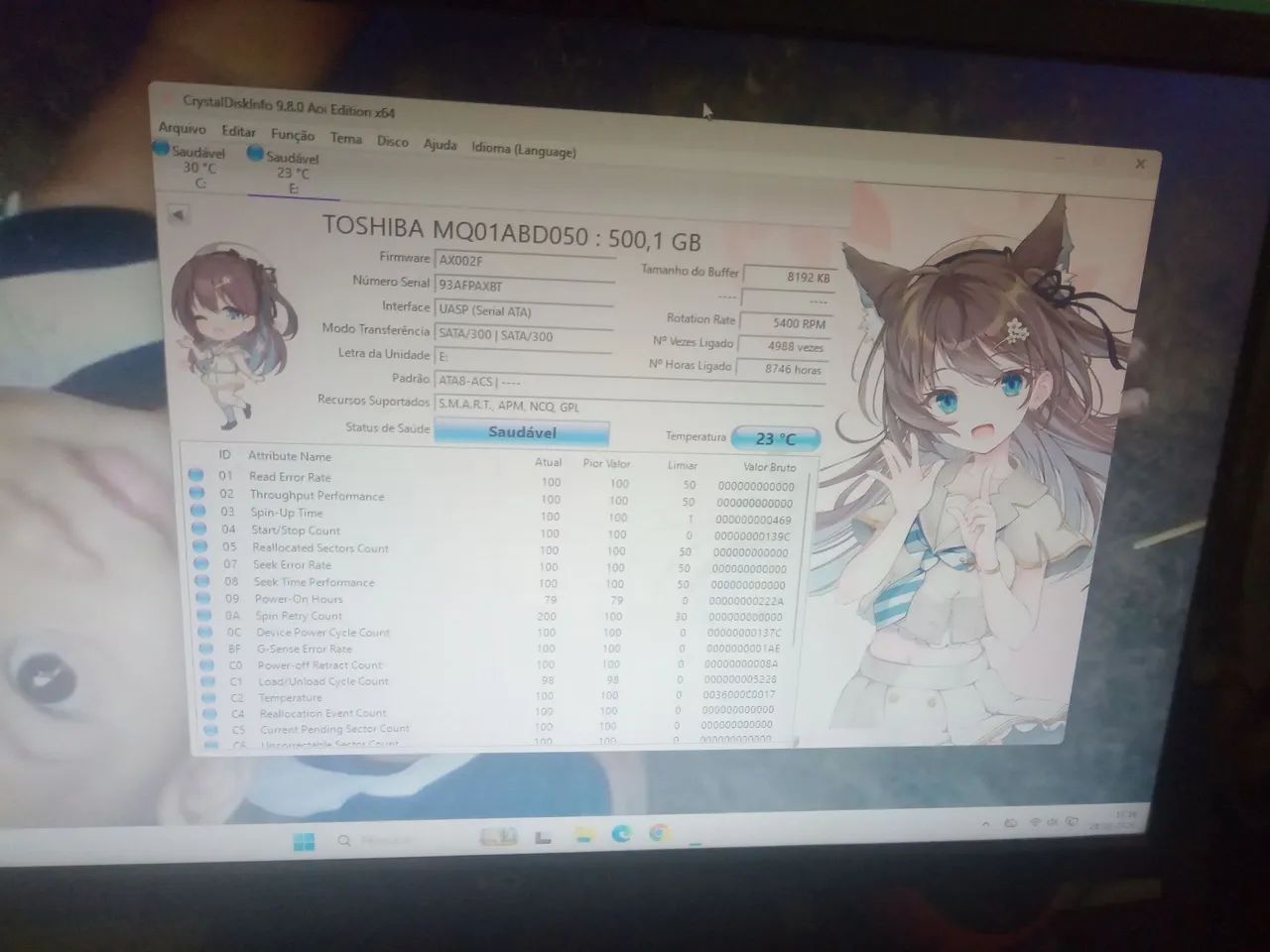The width and height of the screenshot is (1270, 952).
Task: Click the Read Error Rate status orb
Action: click(196, 475)
